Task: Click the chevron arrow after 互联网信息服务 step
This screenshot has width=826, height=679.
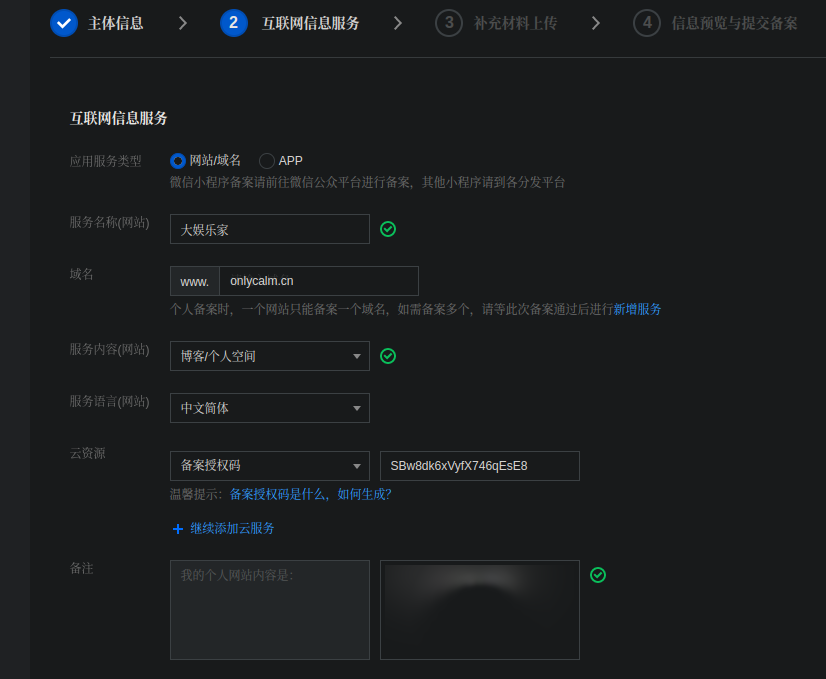Action: pyautogui.click(x=398, y=23)
